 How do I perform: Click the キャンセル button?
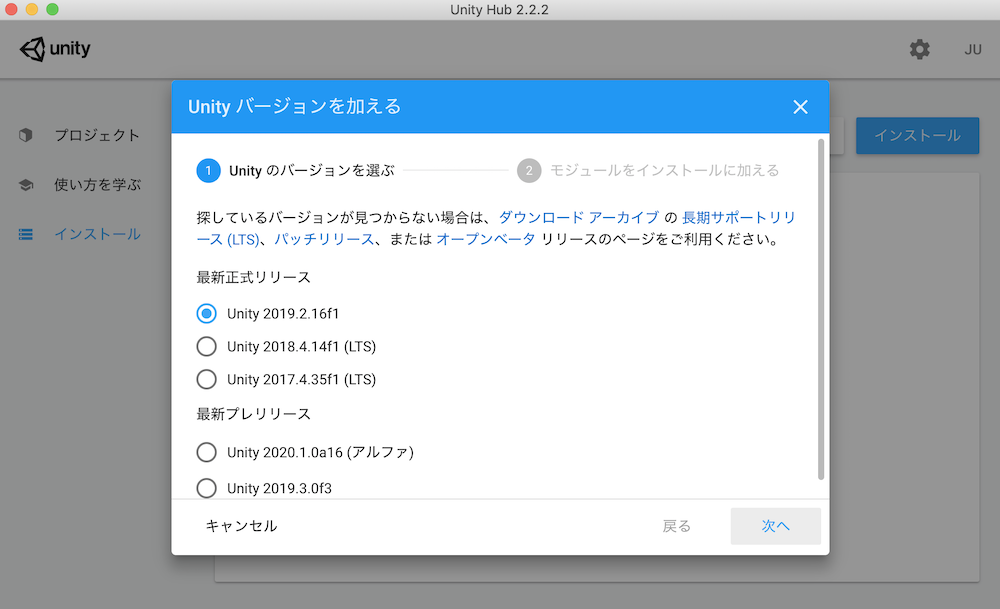(241, 526)
